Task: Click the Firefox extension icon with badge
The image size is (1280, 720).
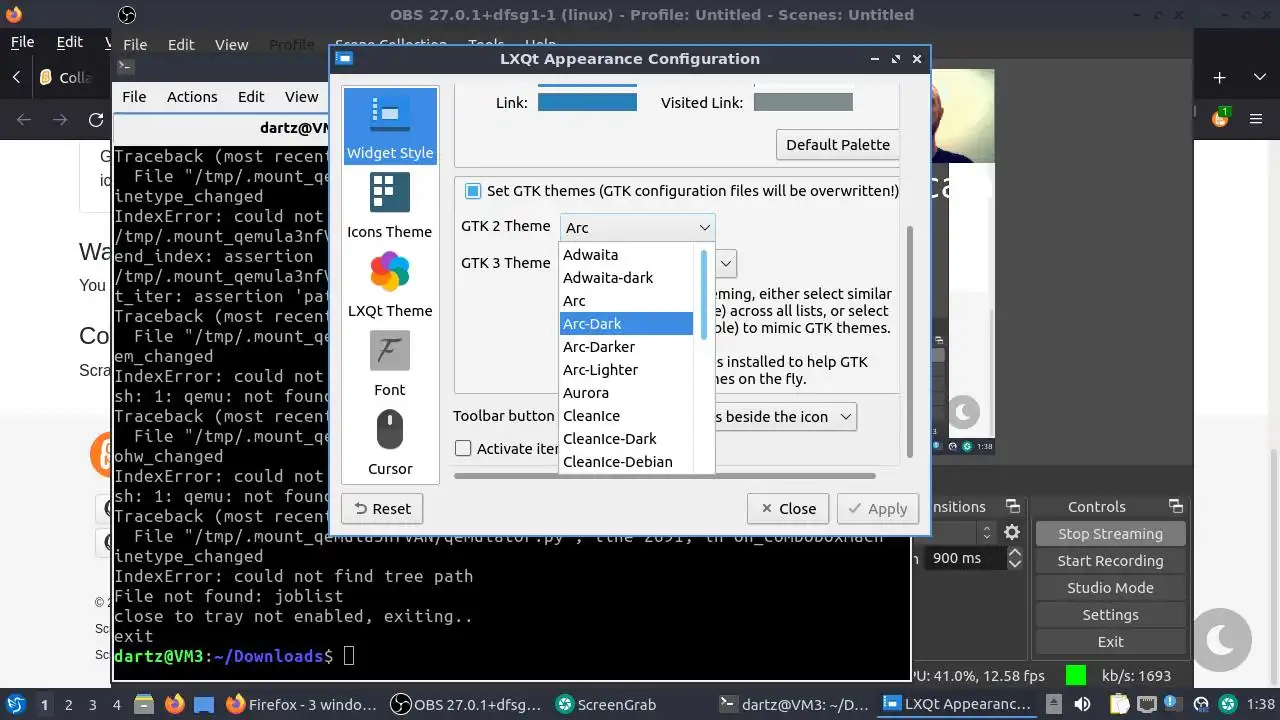Action: [1220, 117]
